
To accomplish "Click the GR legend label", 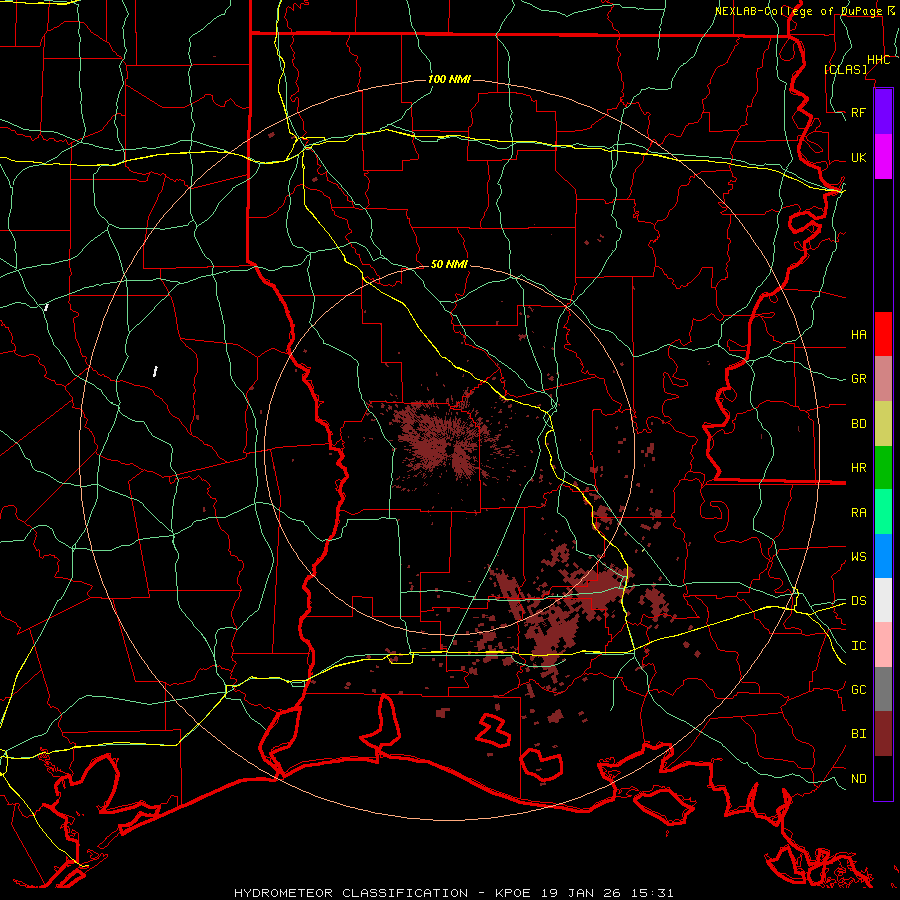I will [x=858, y=379].
